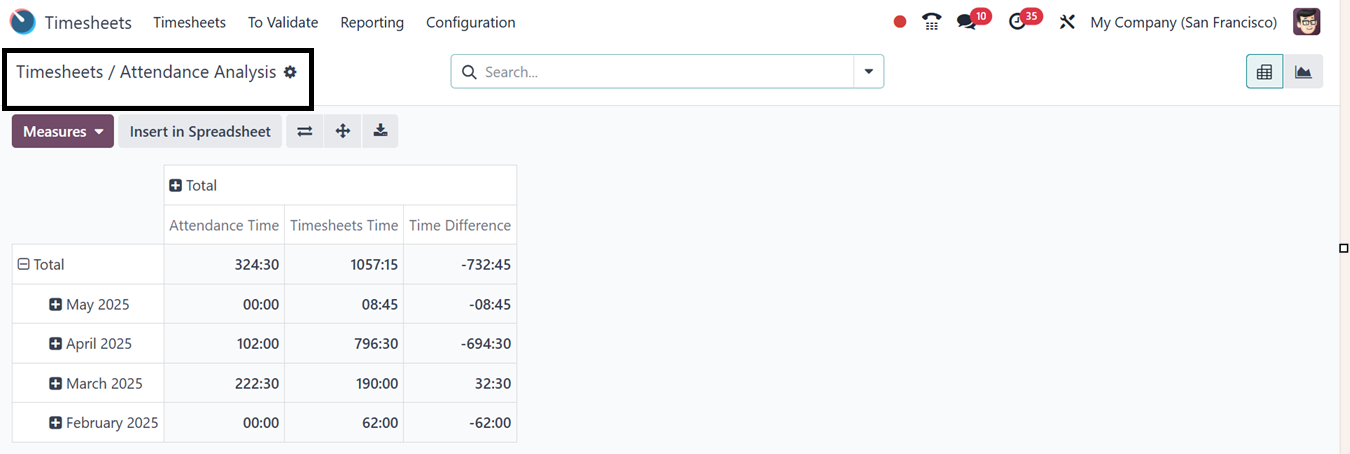Viewport: 1350px width, 454px height.
Task: Download the pivot table as xlsx
Action: (x=380, y=131)
